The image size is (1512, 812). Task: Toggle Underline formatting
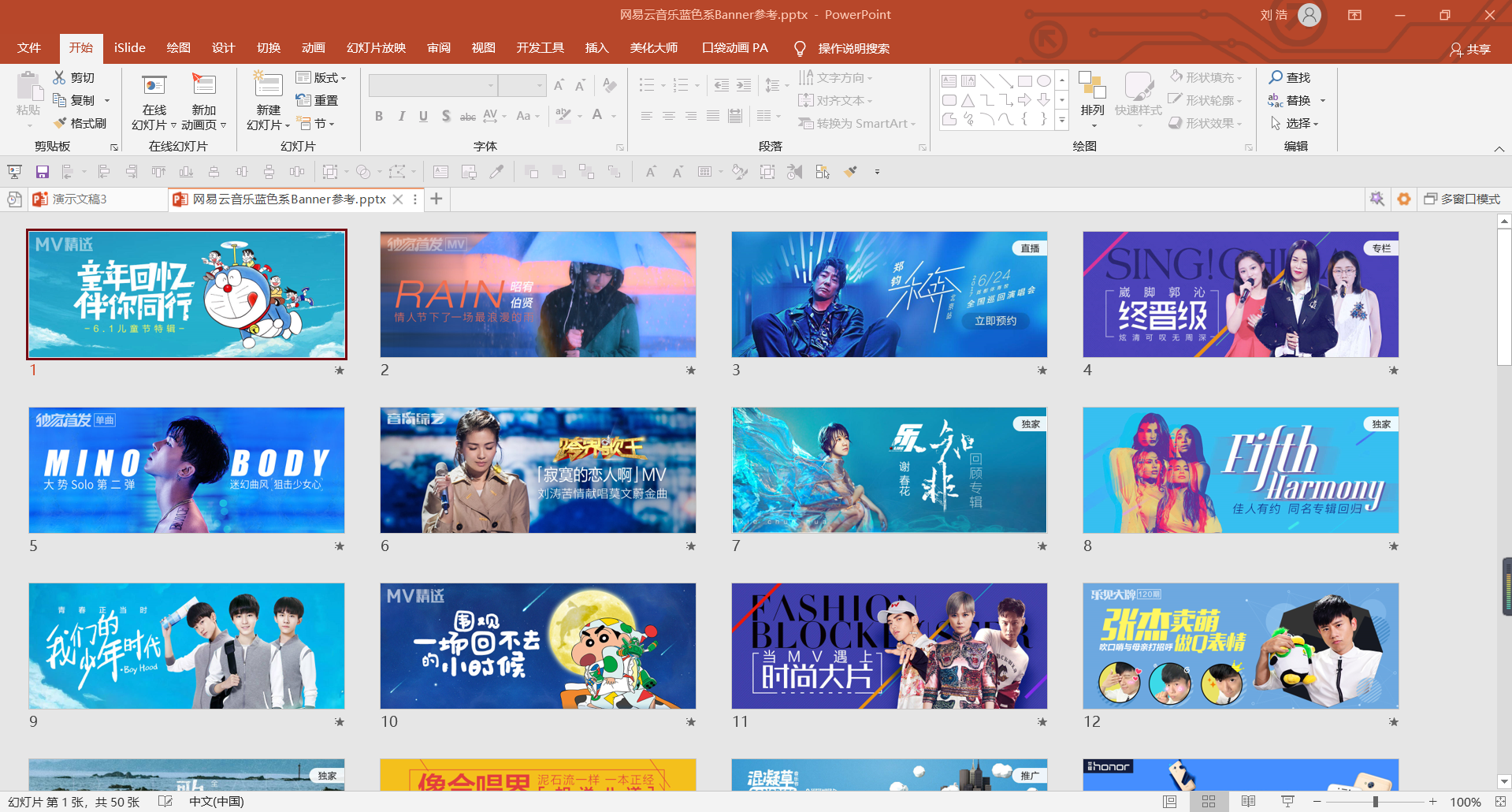pyautogui.click(x=424, y=116)
